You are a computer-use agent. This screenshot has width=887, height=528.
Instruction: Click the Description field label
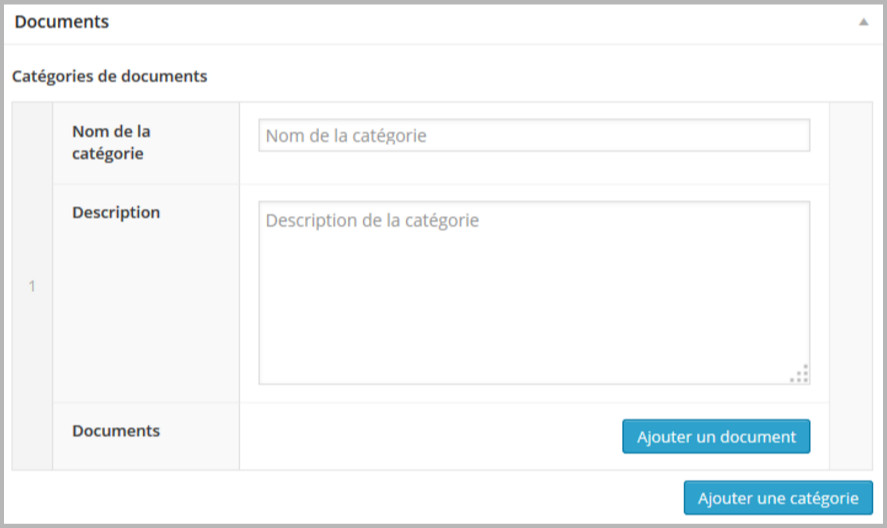click(116, 212)
